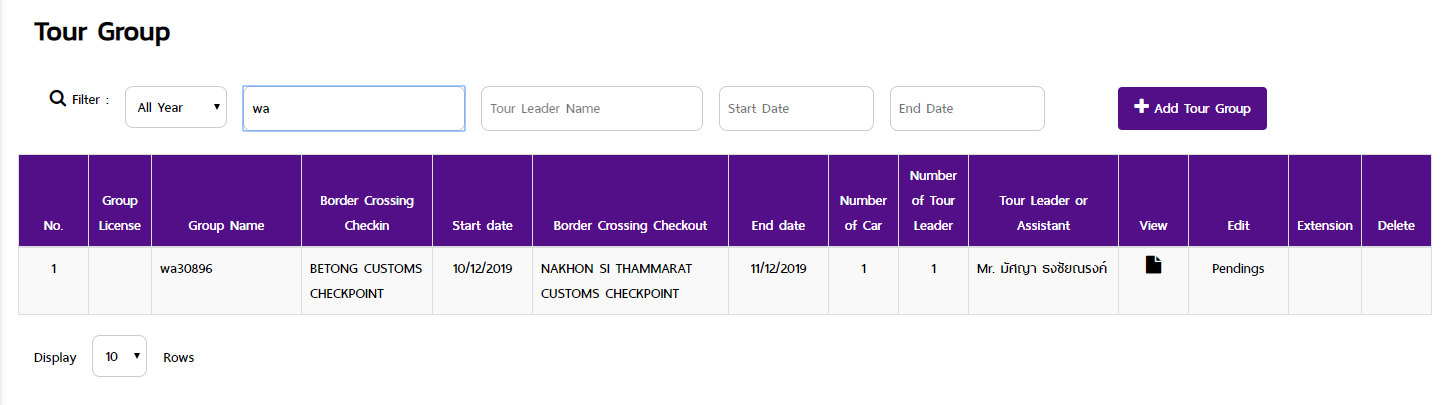1446x405 pixels.
Task: Focus the group name filter field containing 'wa'
Action: coord(354,108)
